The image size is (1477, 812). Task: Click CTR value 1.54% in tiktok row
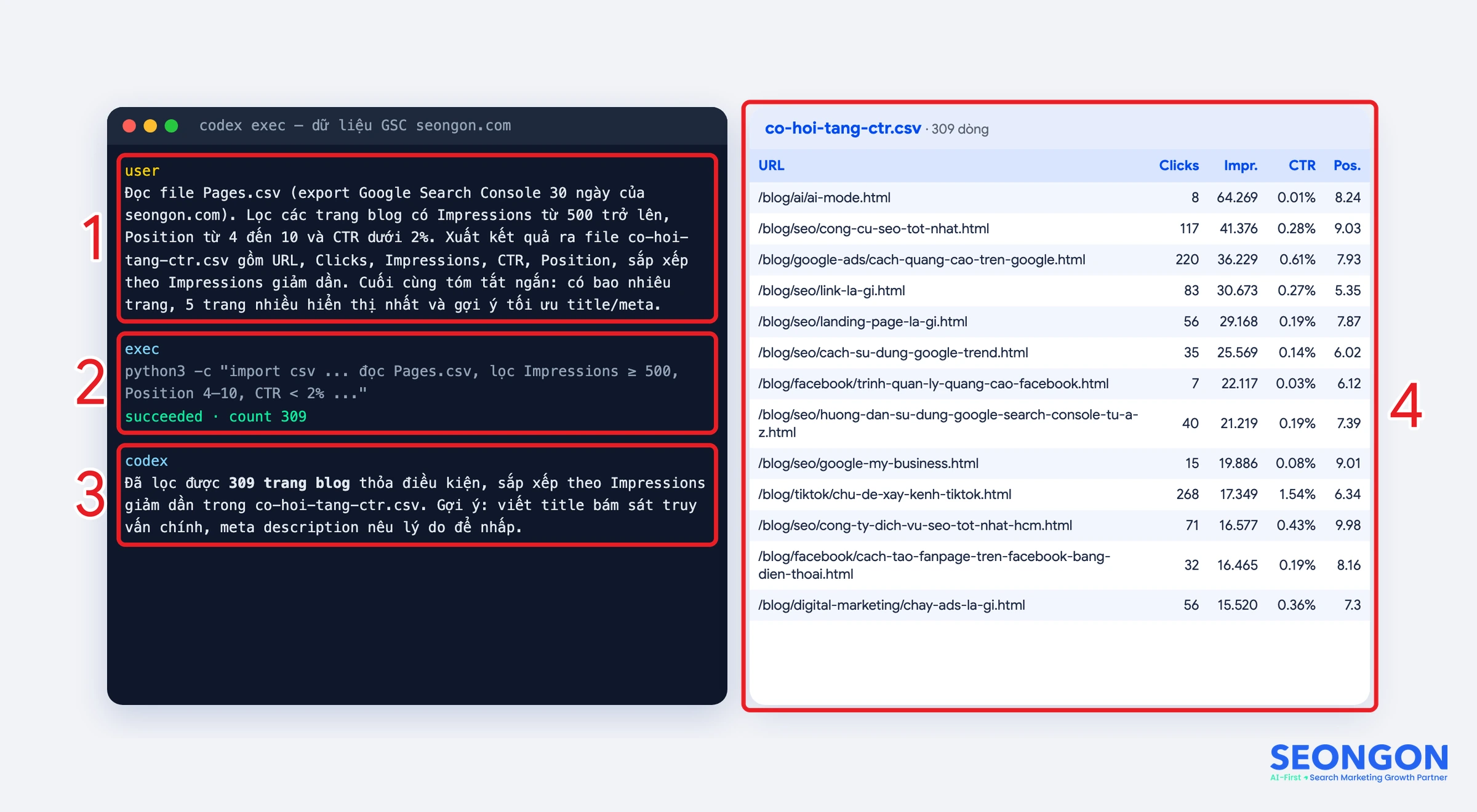point(1297,494)
